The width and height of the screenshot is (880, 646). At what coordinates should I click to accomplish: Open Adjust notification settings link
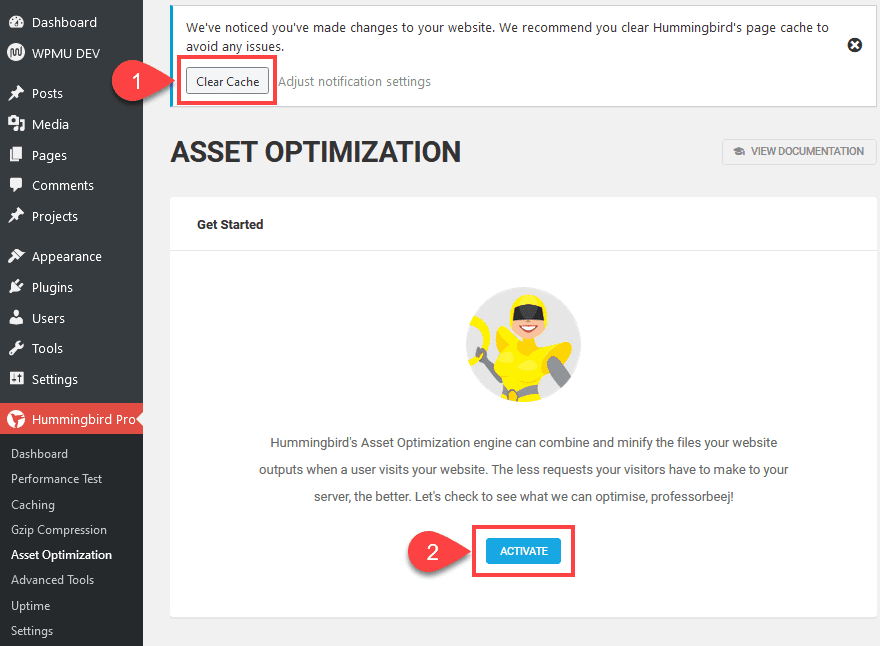pyautogui.click(x=356, y=81)
